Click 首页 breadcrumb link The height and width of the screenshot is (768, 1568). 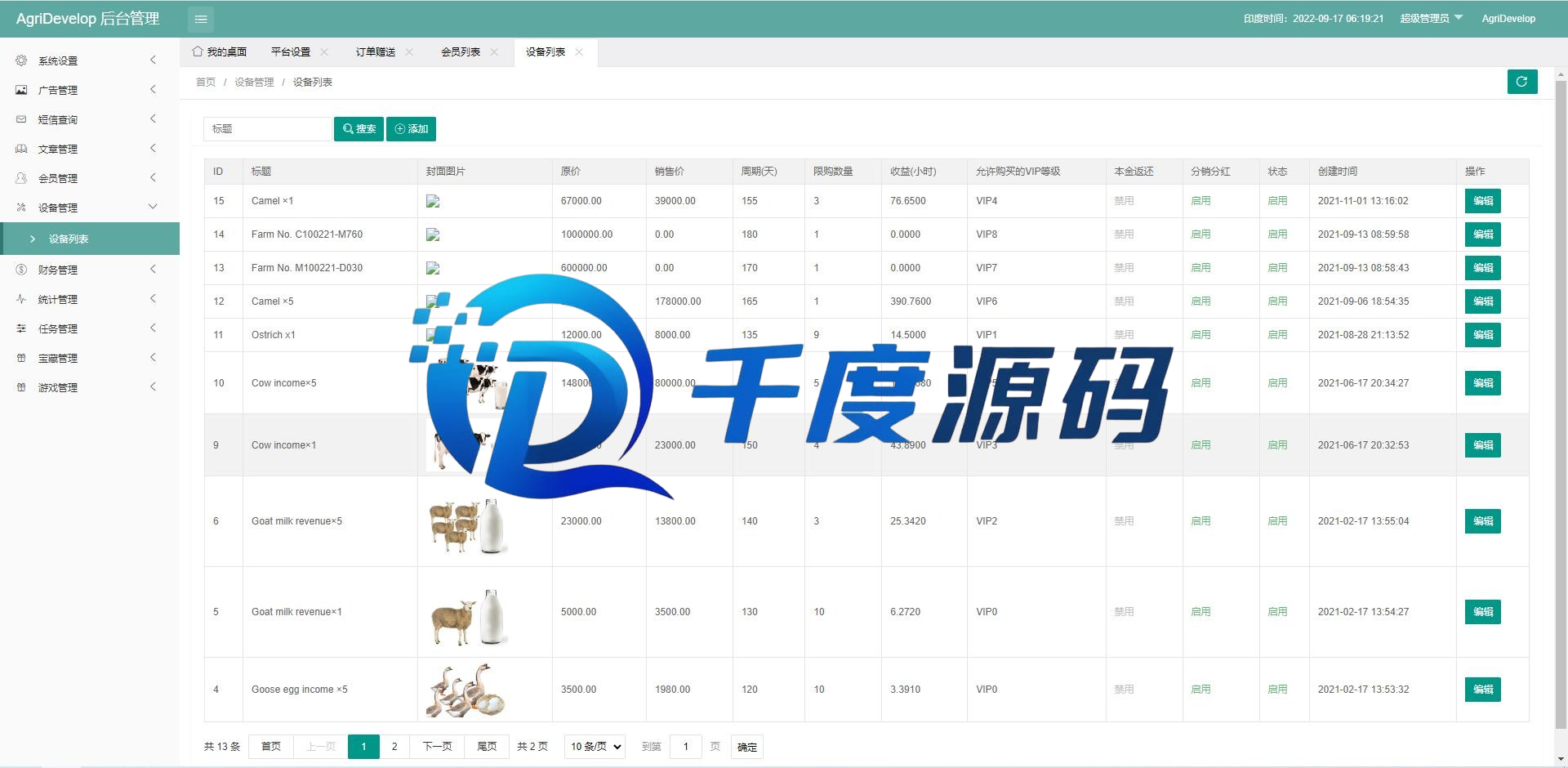tap(206, 83)
